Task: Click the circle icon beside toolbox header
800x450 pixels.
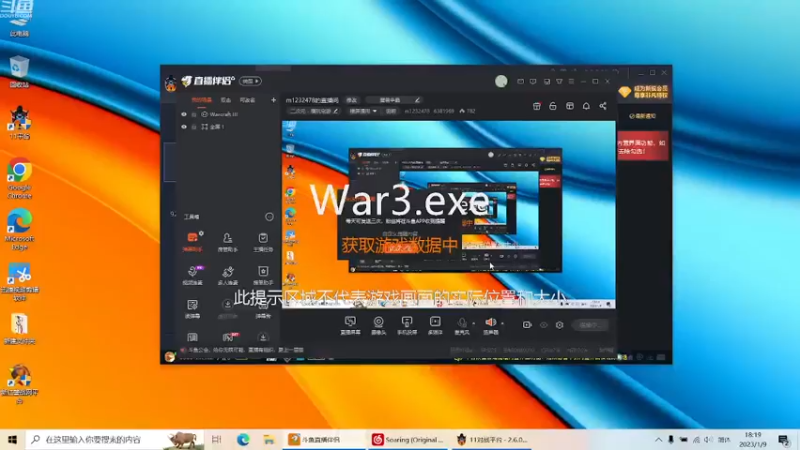Action: (x=269, y=217)
